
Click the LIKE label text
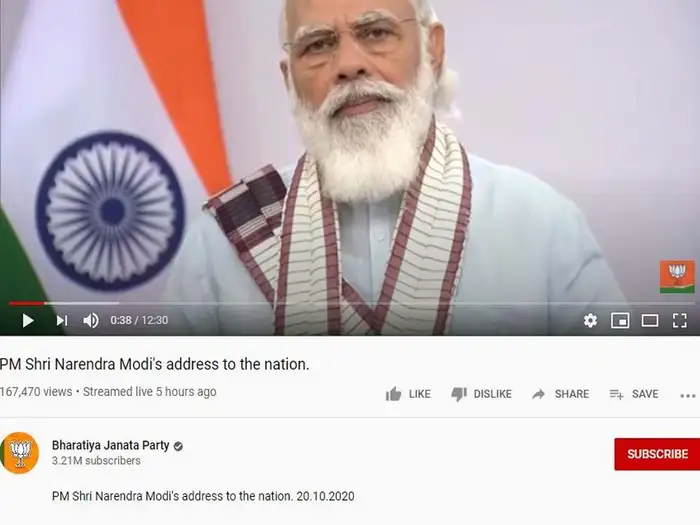coord(420,394)
